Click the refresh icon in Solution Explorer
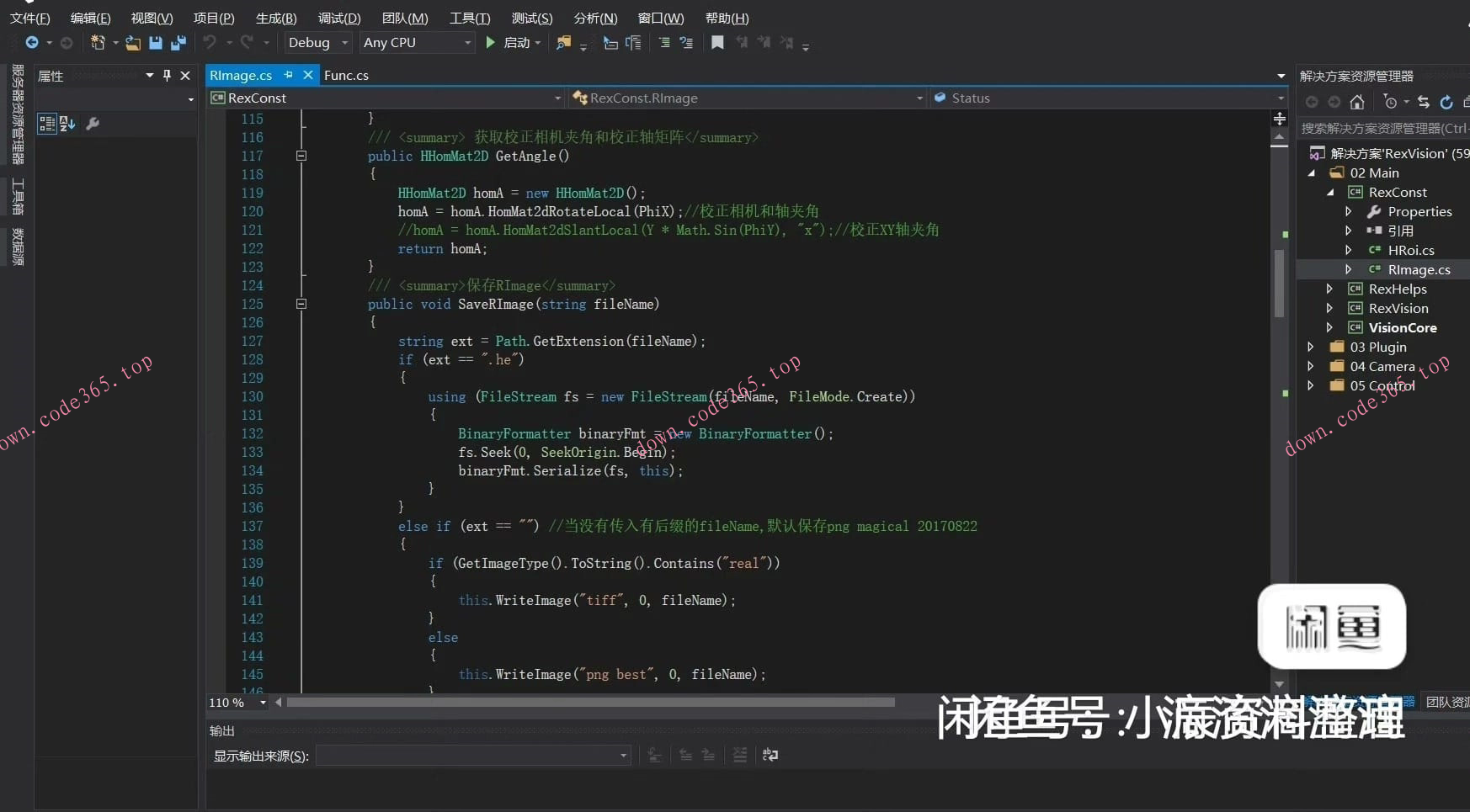Viewport: 1470px width, 812px height. point(1446,102)
